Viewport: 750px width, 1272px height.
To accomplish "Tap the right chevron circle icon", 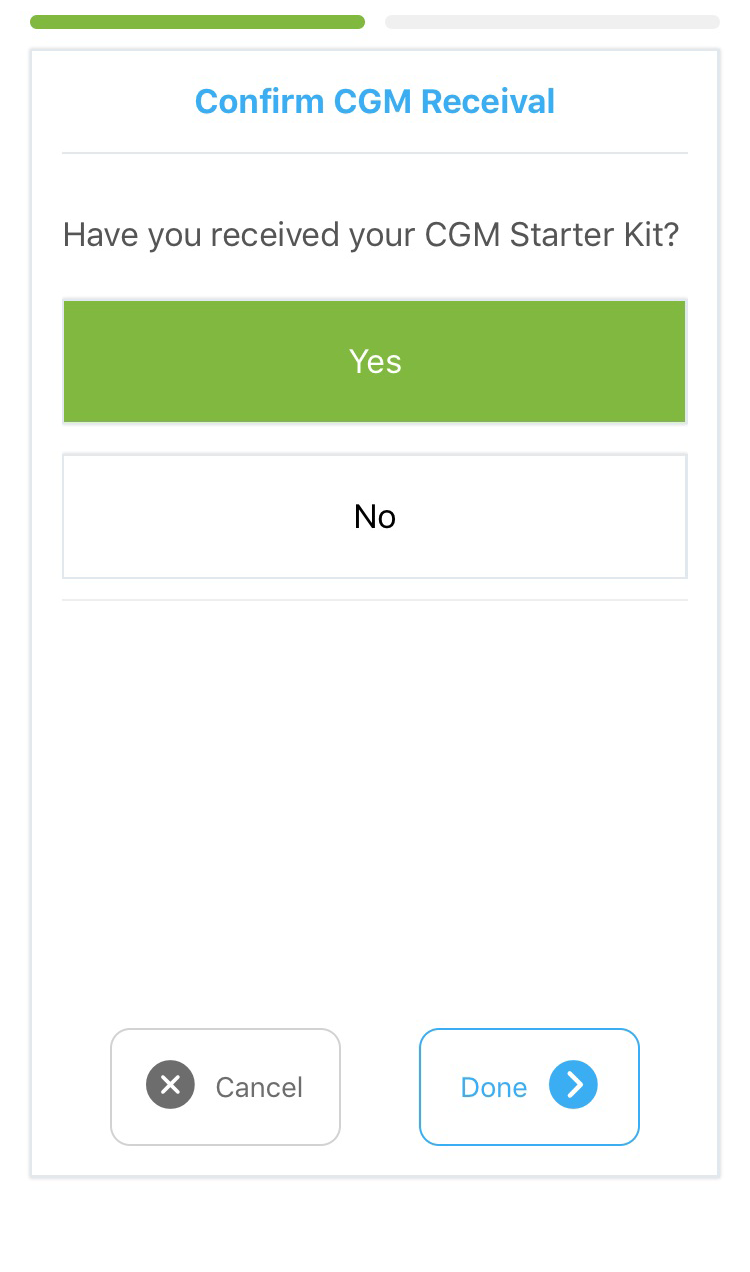I will click(x=573, y=1085).
